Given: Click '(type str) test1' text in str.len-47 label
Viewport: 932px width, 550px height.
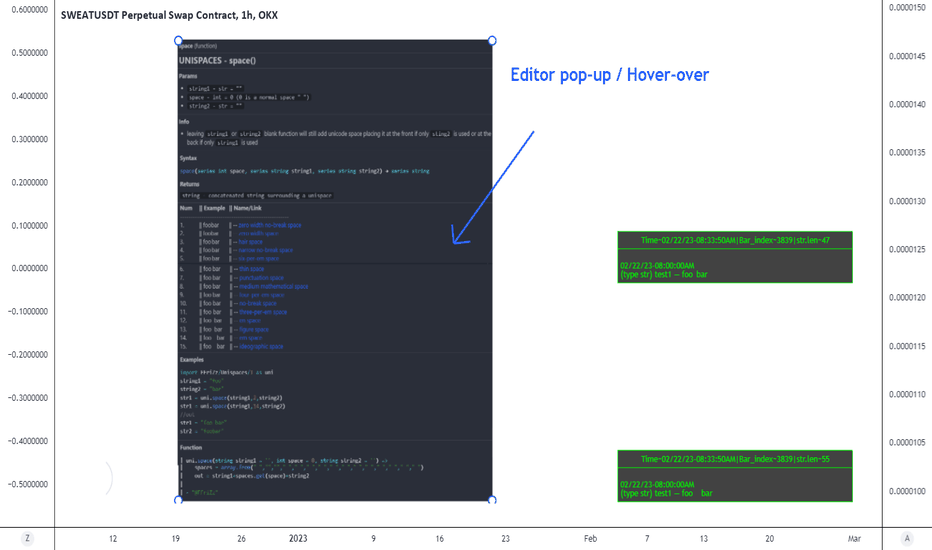Looking at the screenshot, I should pyautogui.click(x=646, y=275).
